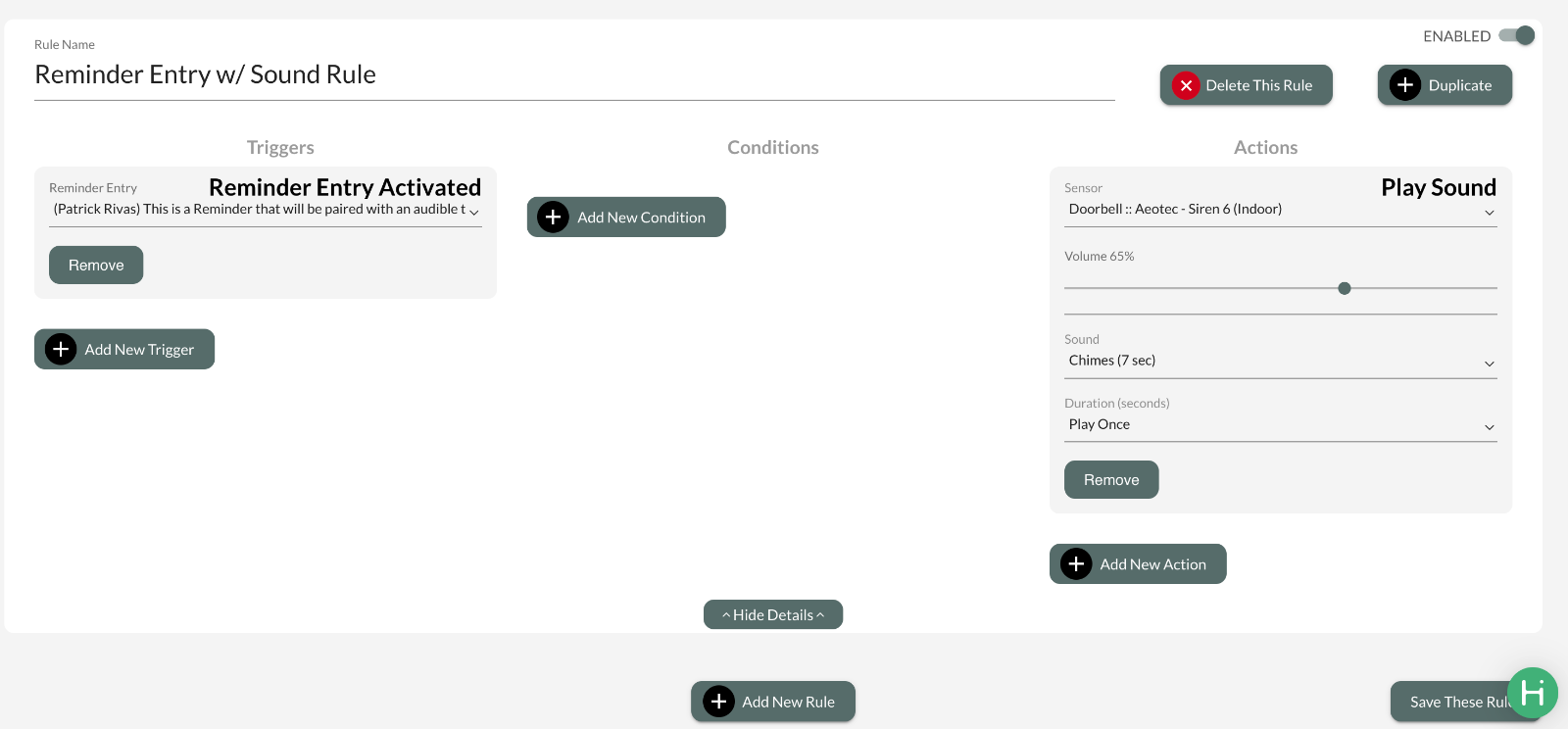Screen dimensions: 1568x729
Task: Click the Rule Name text field
Action: point(573,75)
